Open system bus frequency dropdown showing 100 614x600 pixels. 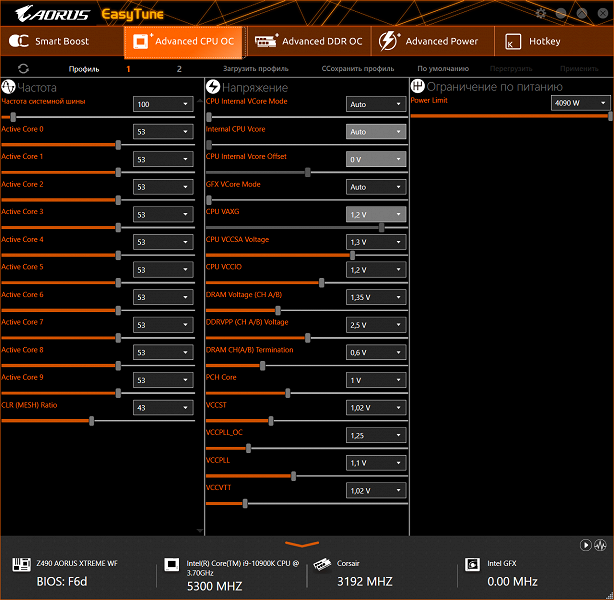point(163,104)
